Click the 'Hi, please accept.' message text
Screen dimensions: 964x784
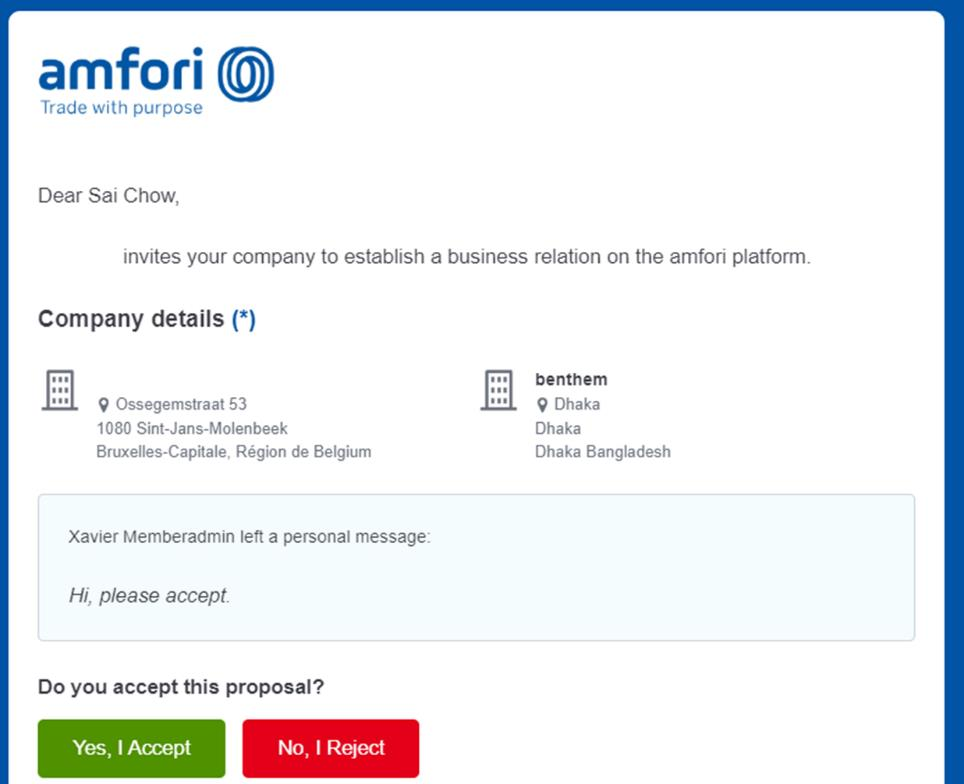(x=149, y=596)
